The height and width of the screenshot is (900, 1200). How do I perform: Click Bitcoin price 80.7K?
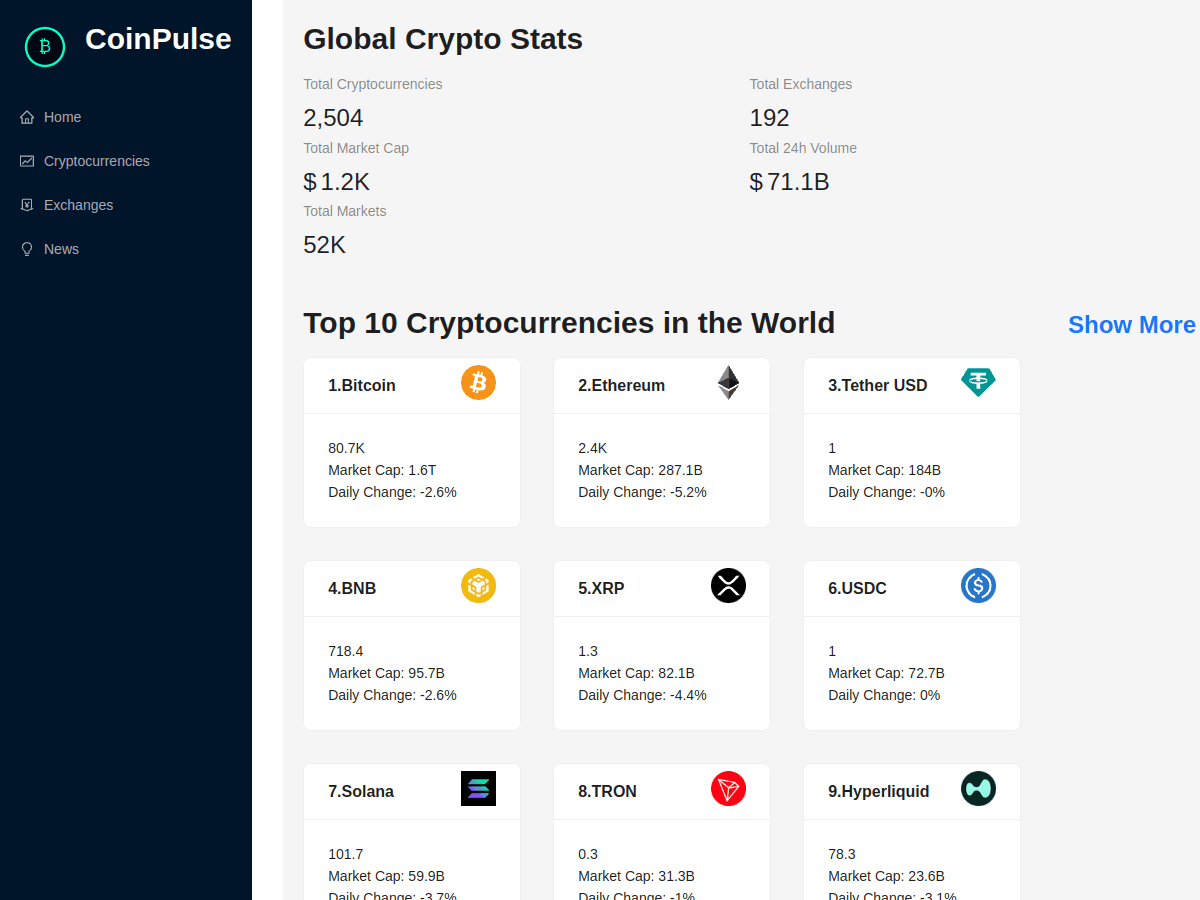(347, 448)
